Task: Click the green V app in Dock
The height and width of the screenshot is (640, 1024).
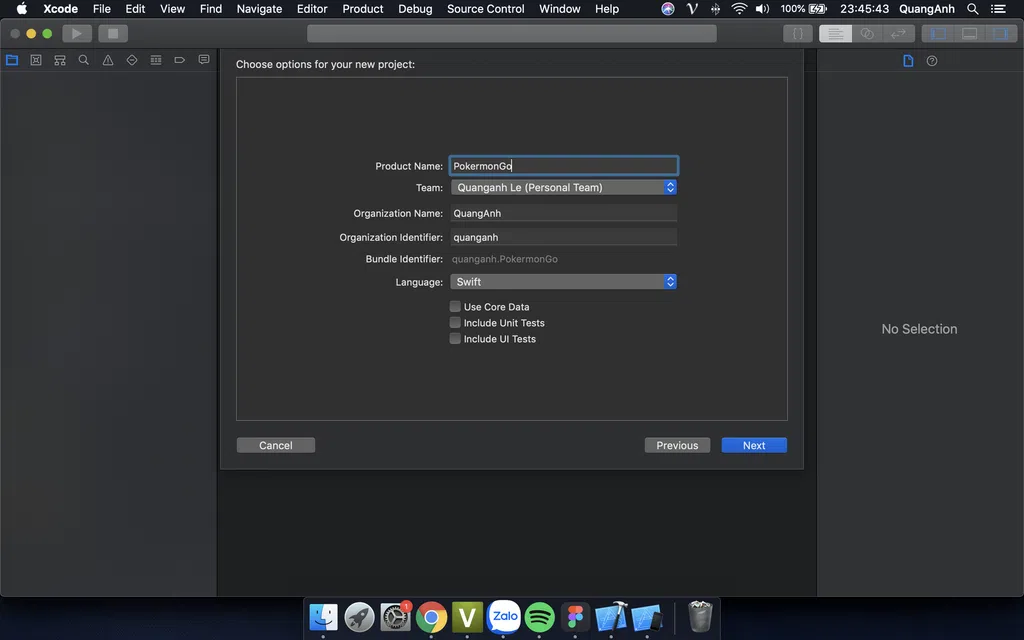Action: 467,617
